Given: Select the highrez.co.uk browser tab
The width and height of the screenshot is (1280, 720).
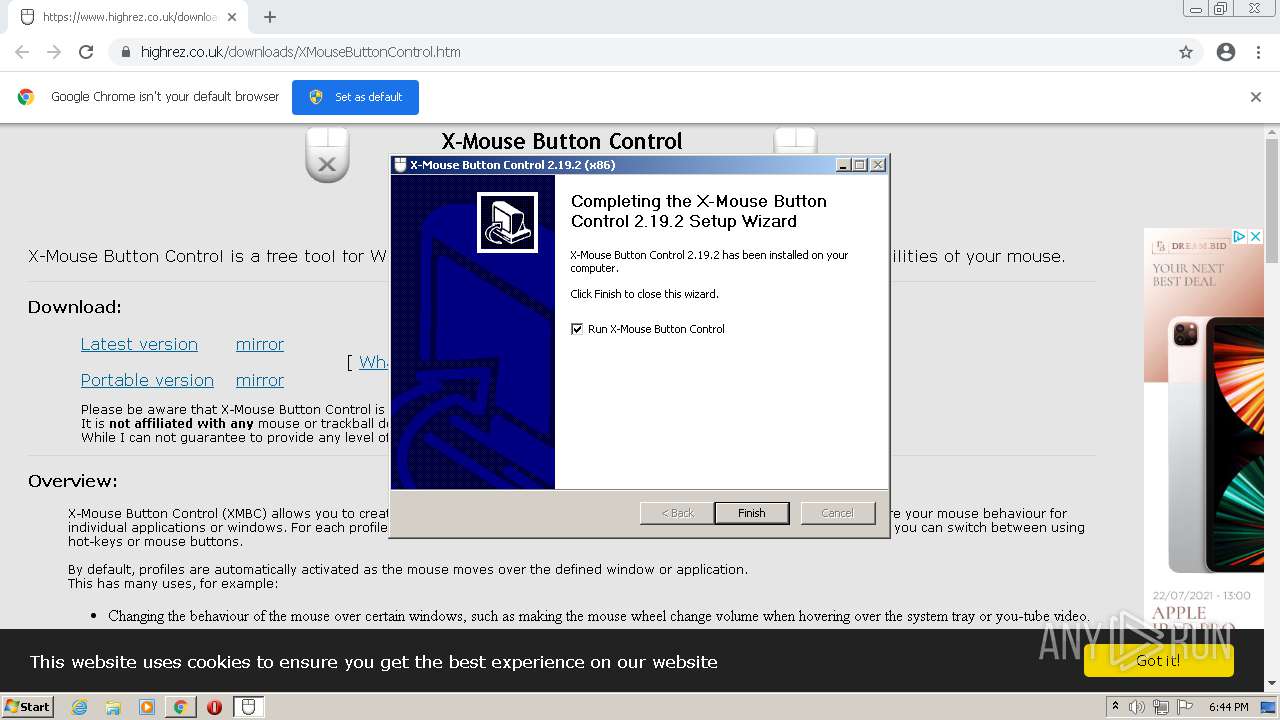Looking at the screenshot, I should pos(128,17).
